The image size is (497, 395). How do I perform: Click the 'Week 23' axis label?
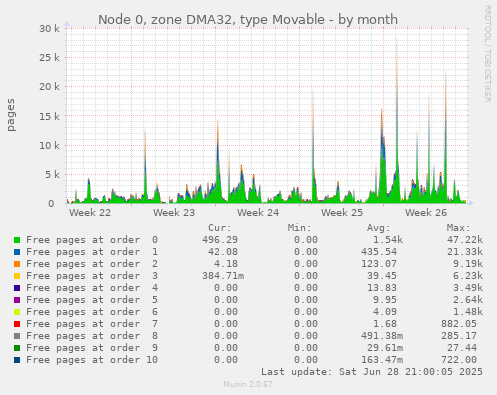coord(174,213)
